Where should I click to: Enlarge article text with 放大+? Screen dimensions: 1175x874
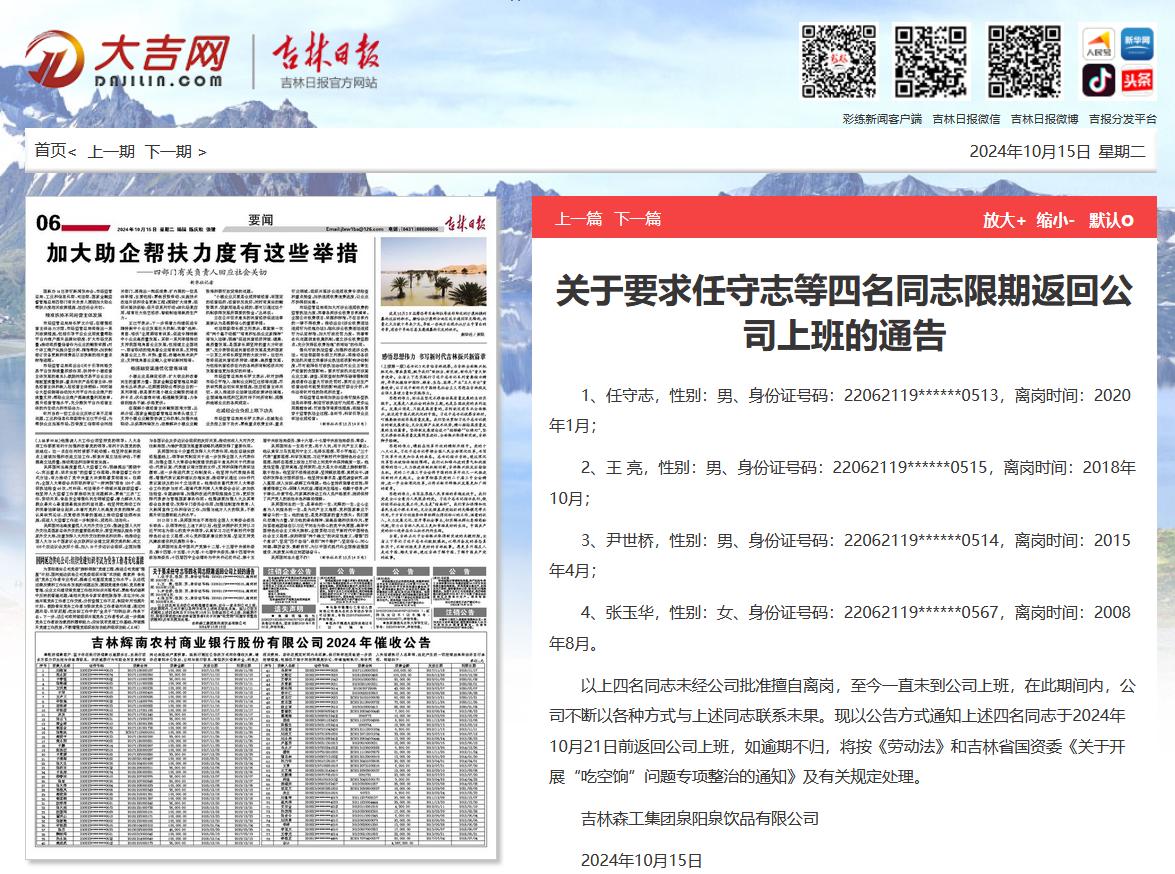click(x=1004, y=220)
